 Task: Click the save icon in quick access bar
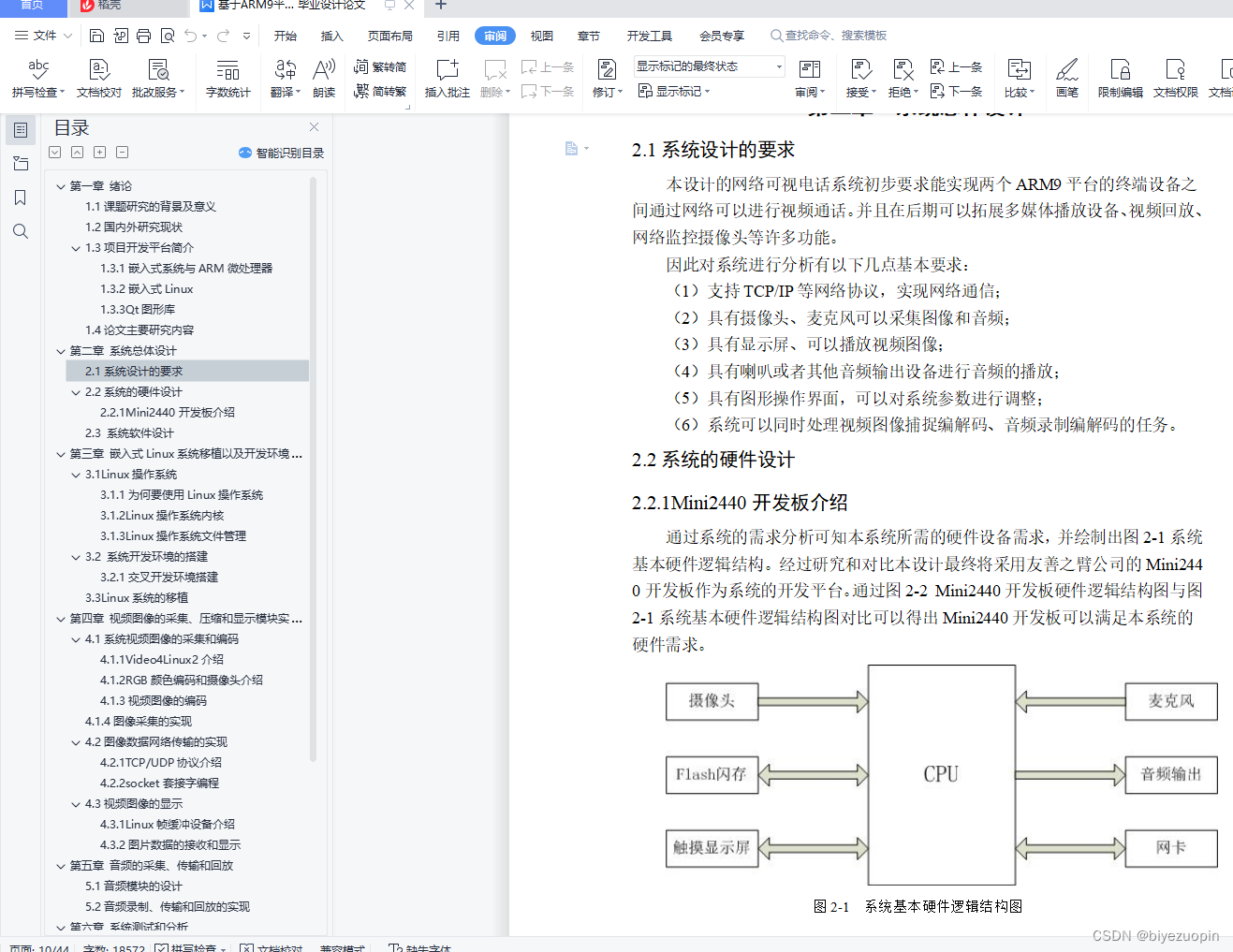tap(97, 36)
